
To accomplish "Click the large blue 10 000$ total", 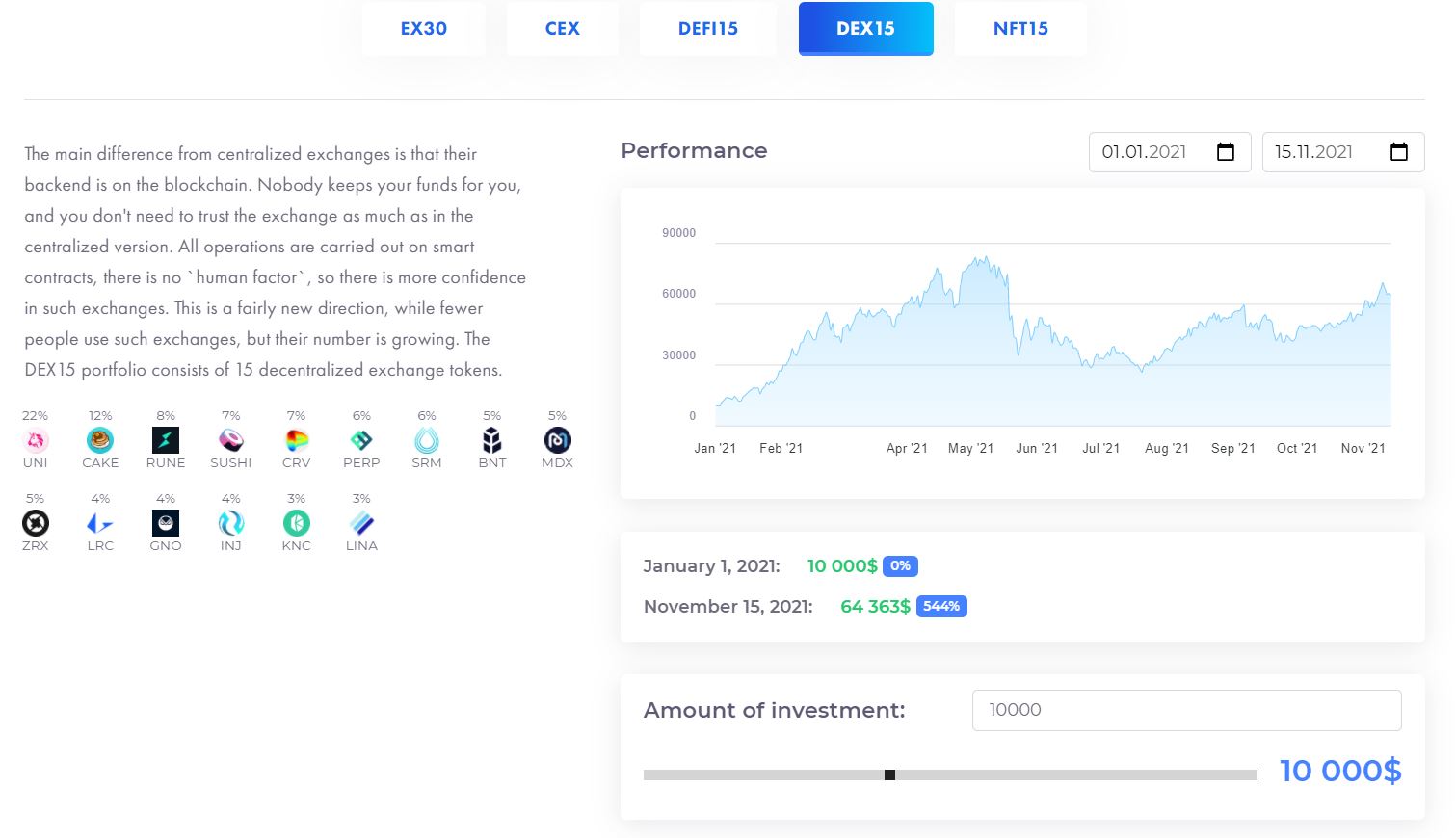I will pyautogui.click(x=1340, y=771).
